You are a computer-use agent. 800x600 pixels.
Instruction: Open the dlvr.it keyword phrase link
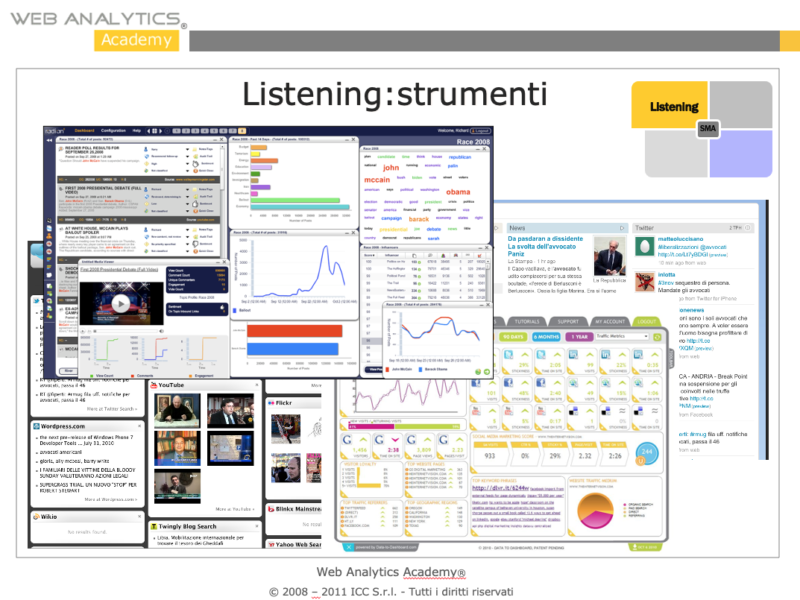pyautogui.click(x=500, y=488)
